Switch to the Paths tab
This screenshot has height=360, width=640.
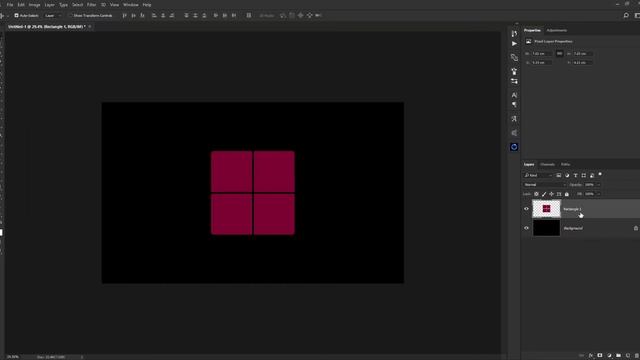[565, 164]
